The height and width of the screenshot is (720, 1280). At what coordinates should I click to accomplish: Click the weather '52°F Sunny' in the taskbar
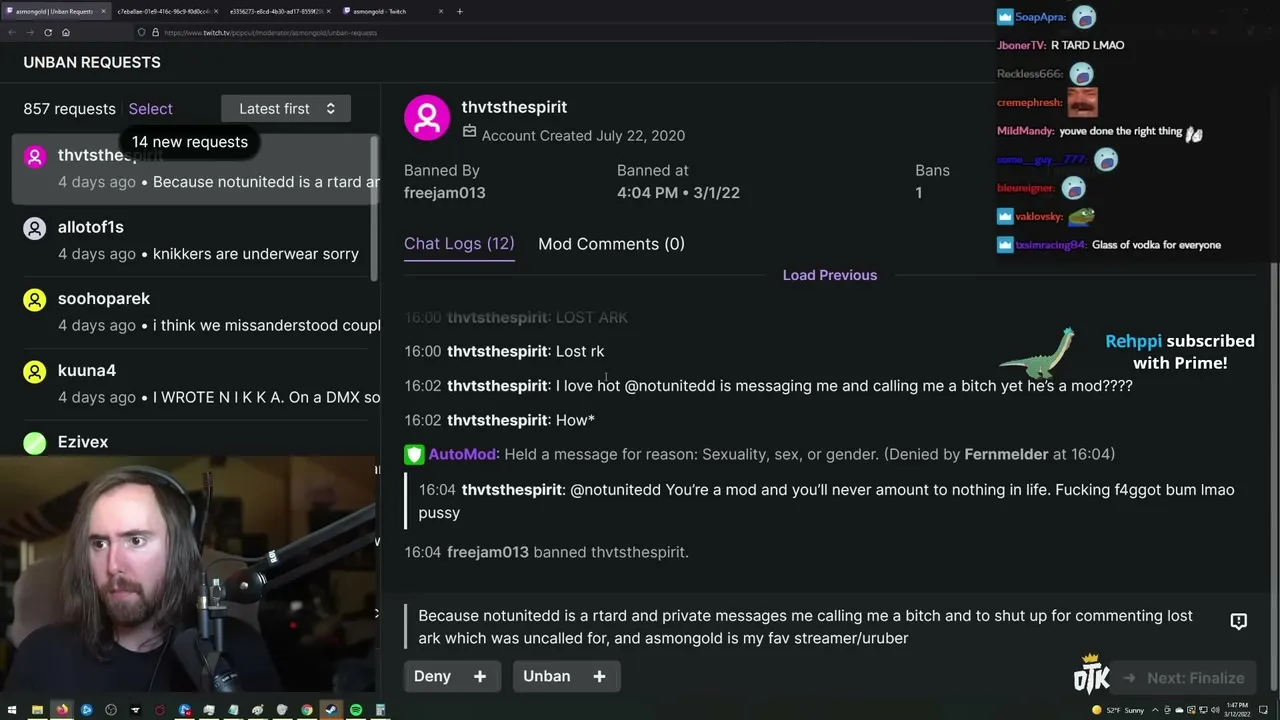pos(1120,710)
